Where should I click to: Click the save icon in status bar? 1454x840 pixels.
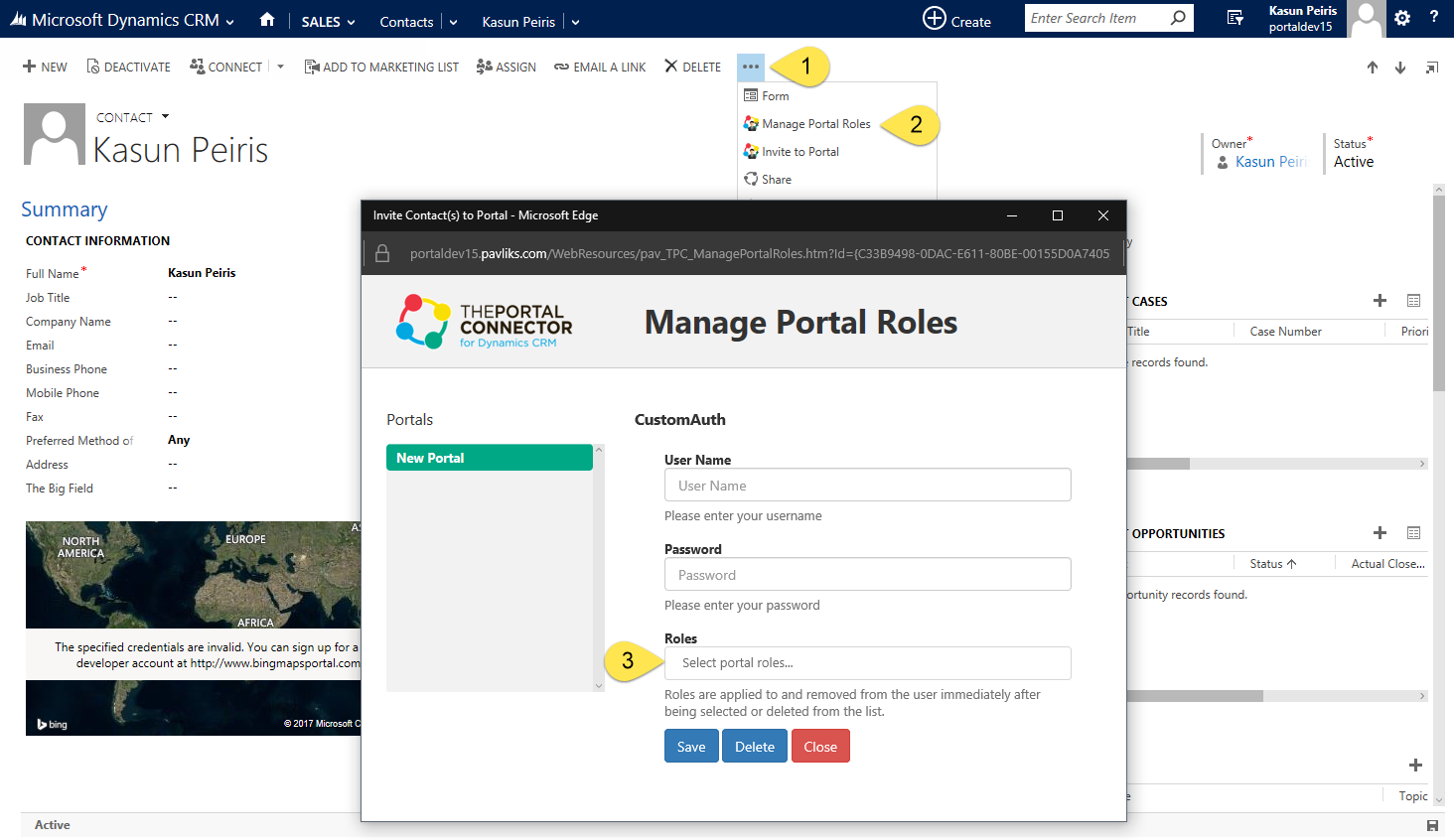[1432, 825]
